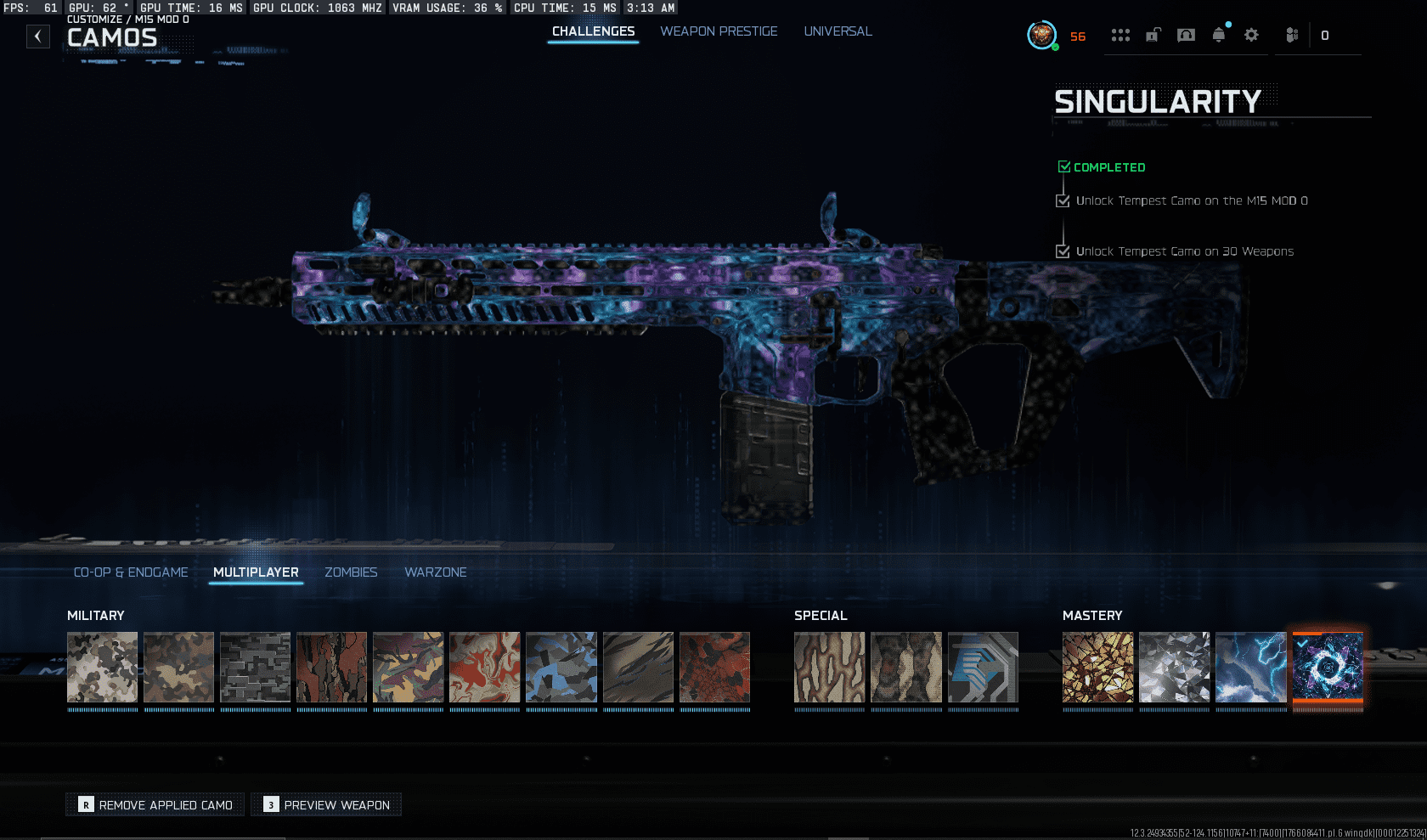
Task: Click the checkbox for Tempest Camo on M15 MOD 0
Action: pyautogui.click(x=1063, y=201)
